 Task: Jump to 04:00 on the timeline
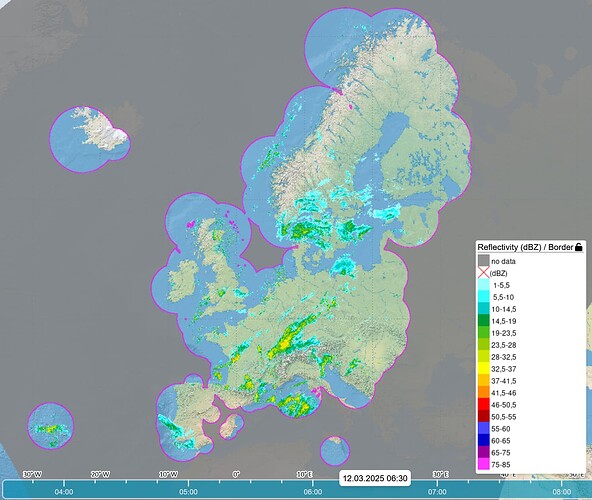pos(64,492)
